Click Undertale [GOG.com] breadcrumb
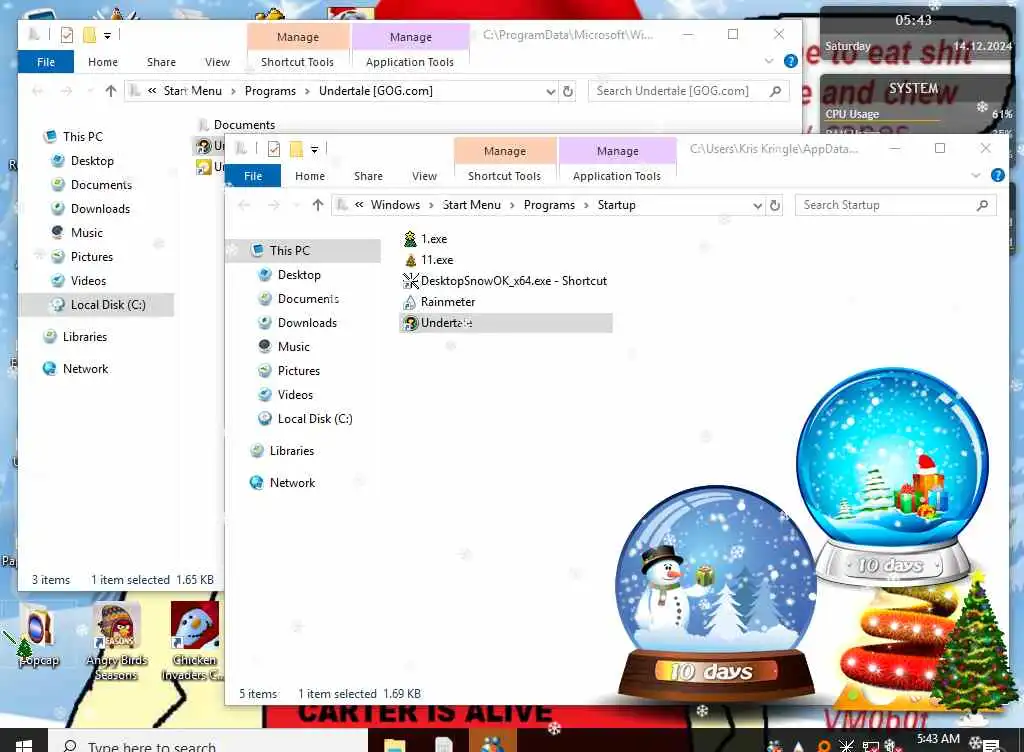The image size is (1024, 752). click(x=376, y=91)
